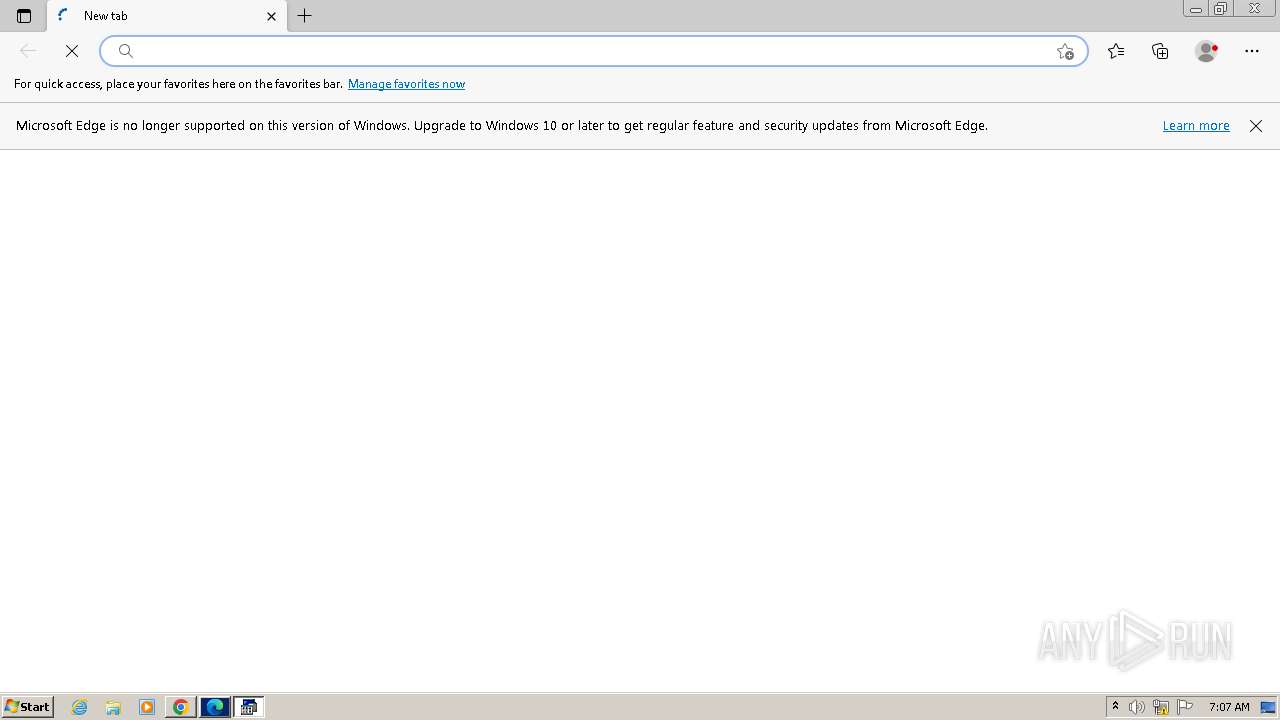The image size is (1280, 720).
Task: Open the volume speaker tray icon
Action: click(x=1137, y=707)
